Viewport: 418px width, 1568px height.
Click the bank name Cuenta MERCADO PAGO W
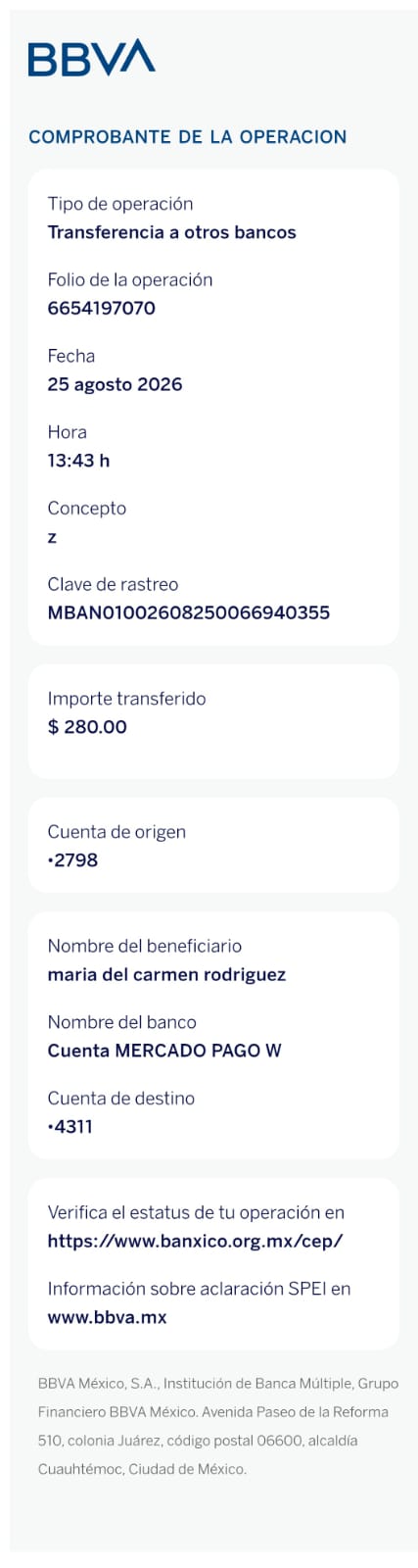click(164, 1051)
